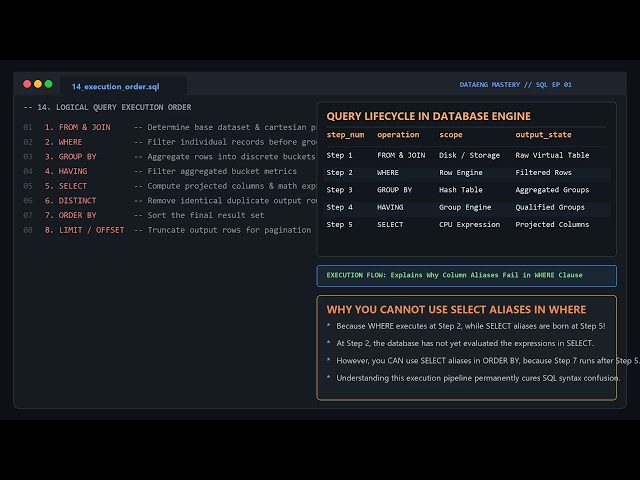Click the 'Aggregated Groups' cell

click(552, 190)
